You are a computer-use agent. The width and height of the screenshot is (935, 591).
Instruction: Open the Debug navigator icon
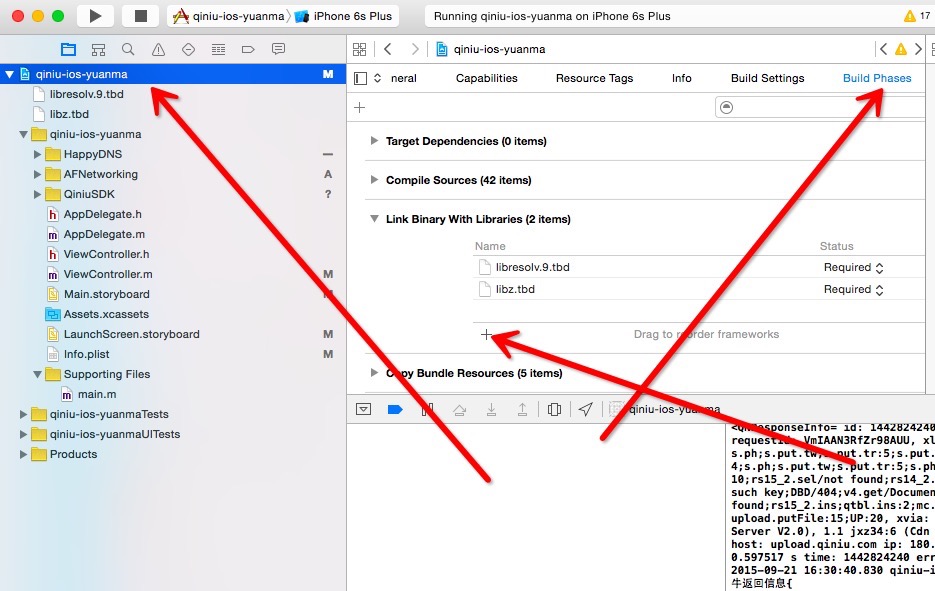(218, 49)
